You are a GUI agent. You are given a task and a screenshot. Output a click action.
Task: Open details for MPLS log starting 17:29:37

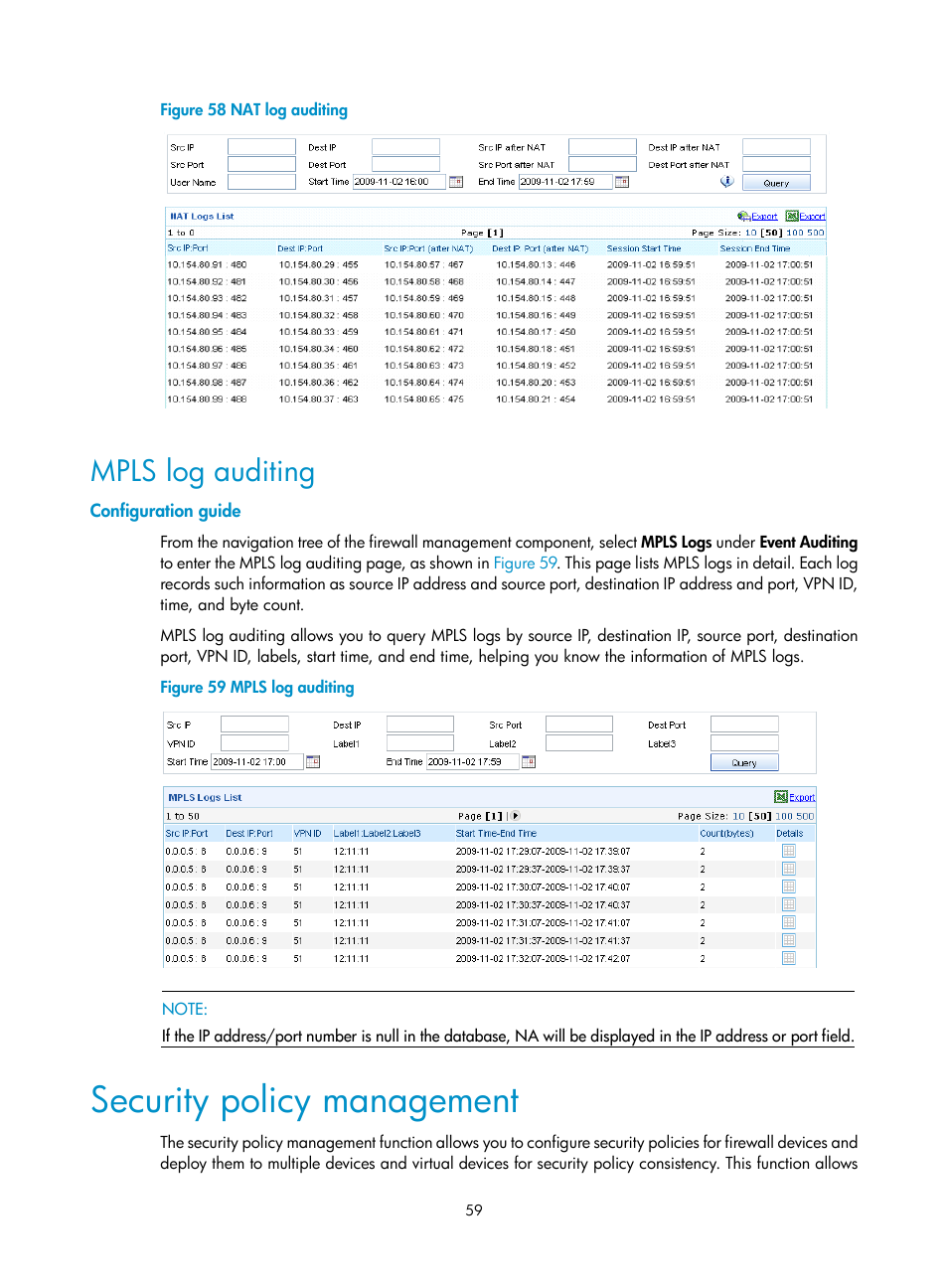[x=789, y=869]
